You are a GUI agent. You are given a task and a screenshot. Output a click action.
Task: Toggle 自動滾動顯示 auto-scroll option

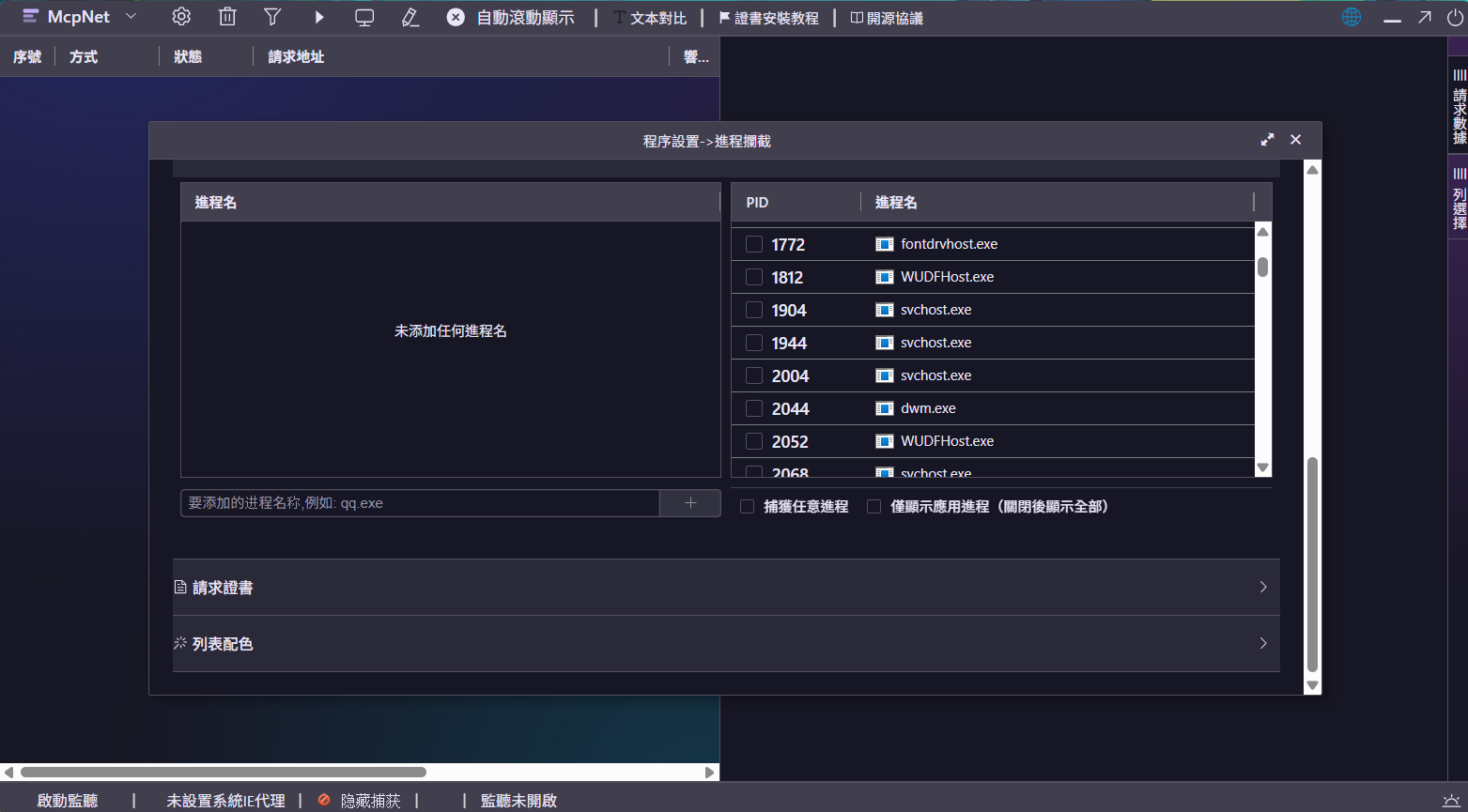click(510, 18)
